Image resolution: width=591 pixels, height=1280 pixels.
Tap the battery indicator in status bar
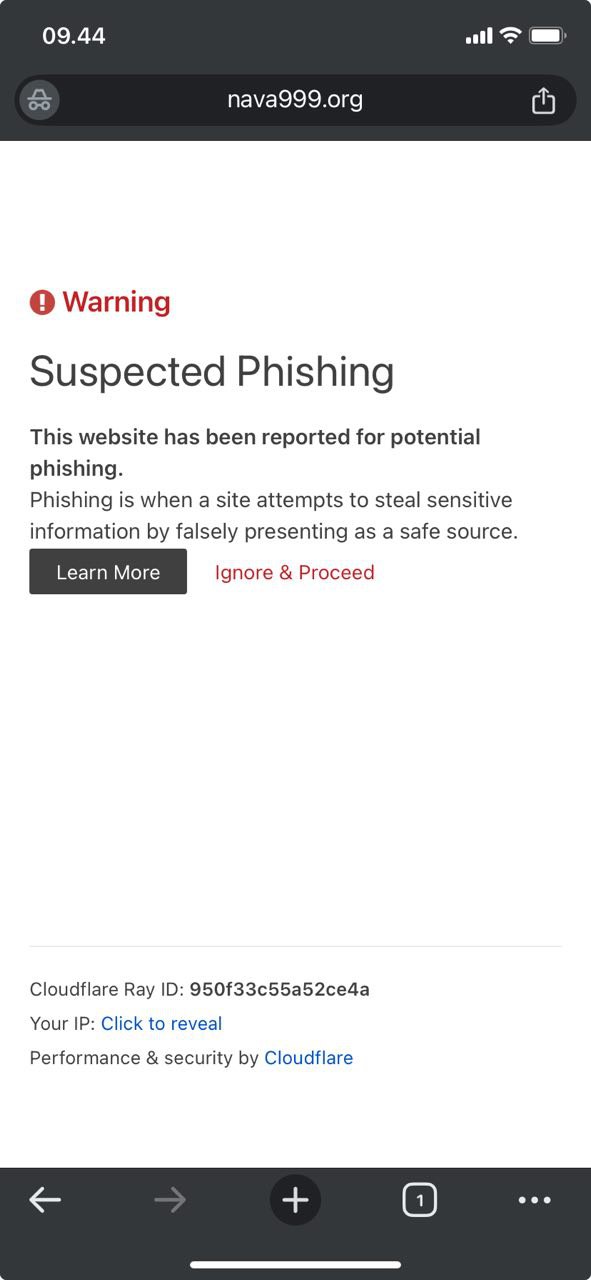point(547,36)
